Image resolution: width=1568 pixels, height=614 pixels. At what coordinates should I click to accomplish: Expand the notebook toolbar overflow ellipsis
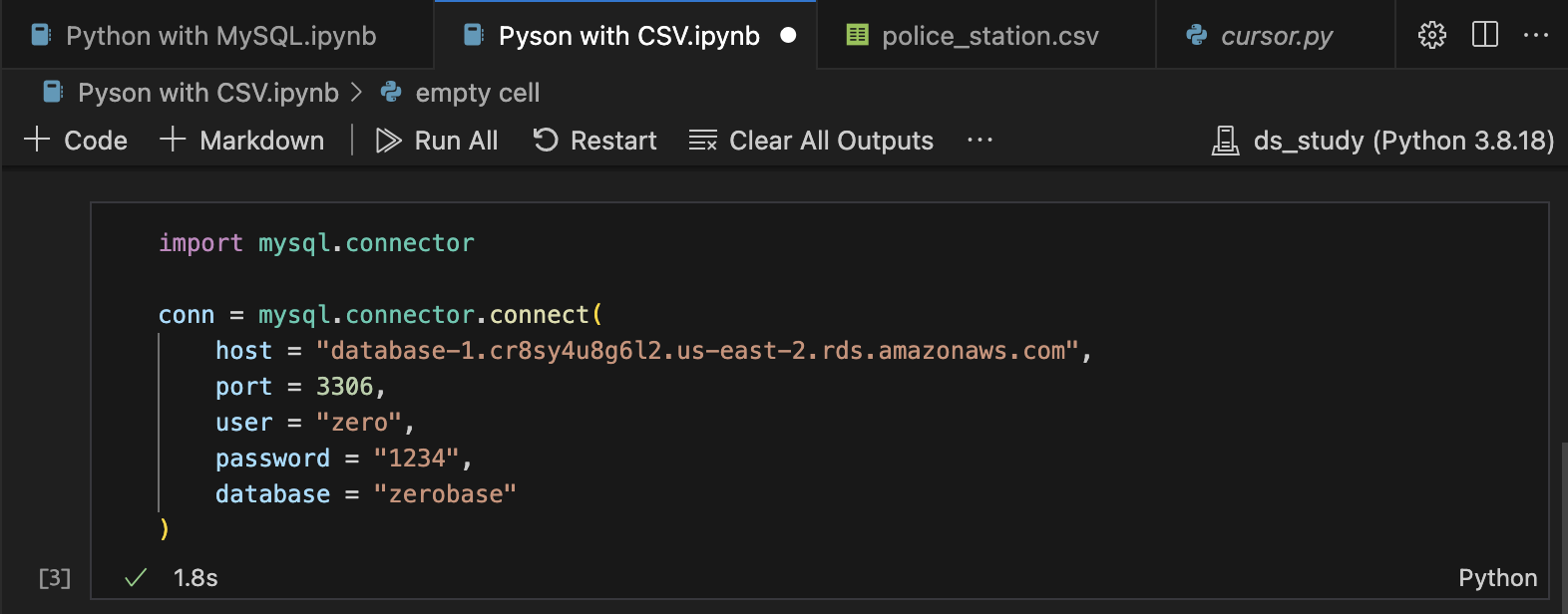pyautogui.click(x=980, y=141)
